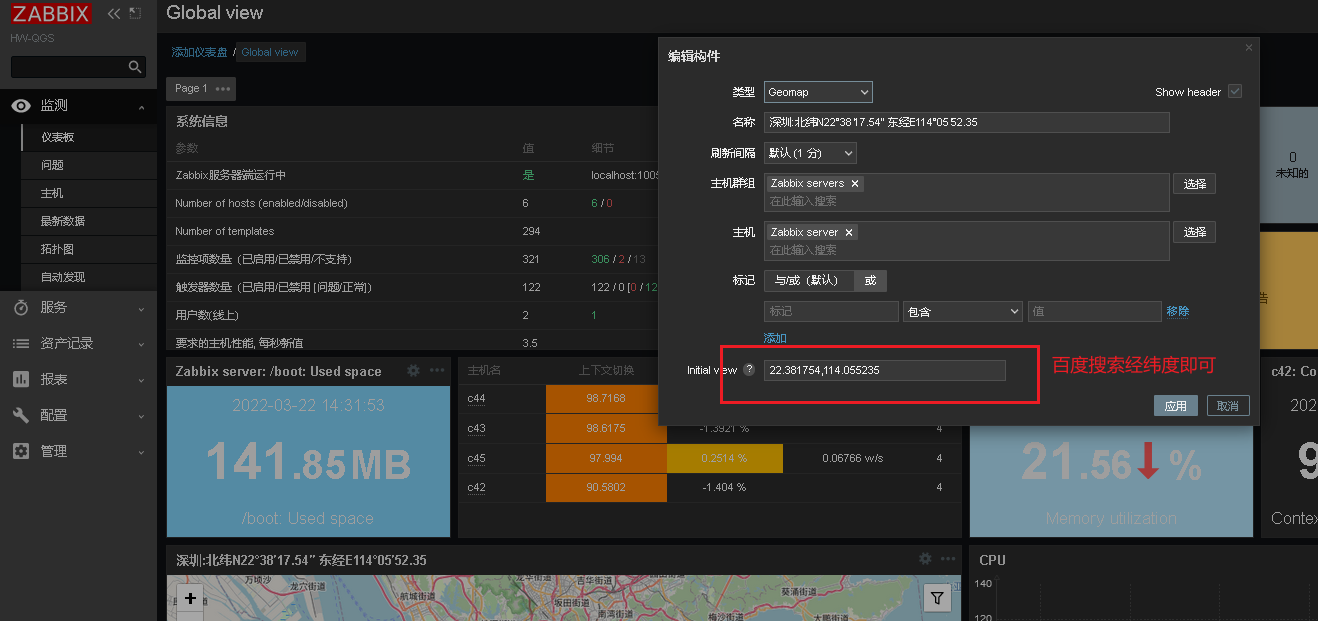Expand the 配置 menu section
1318x621 pixels.
point(141,417)
